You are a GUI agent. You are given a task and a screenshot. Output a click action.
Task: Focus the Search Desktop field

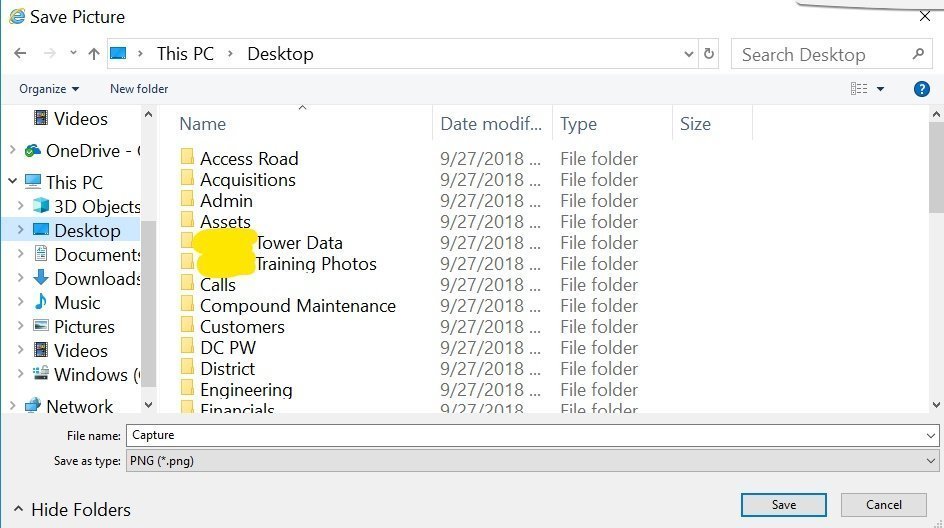[832, 54]
